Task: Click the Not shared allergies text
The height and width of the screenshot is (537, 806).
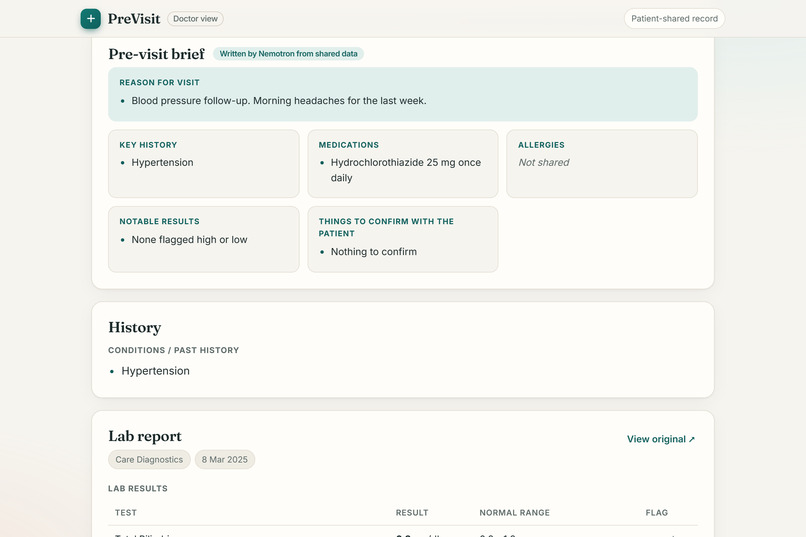Action: [x=543, y=162]
